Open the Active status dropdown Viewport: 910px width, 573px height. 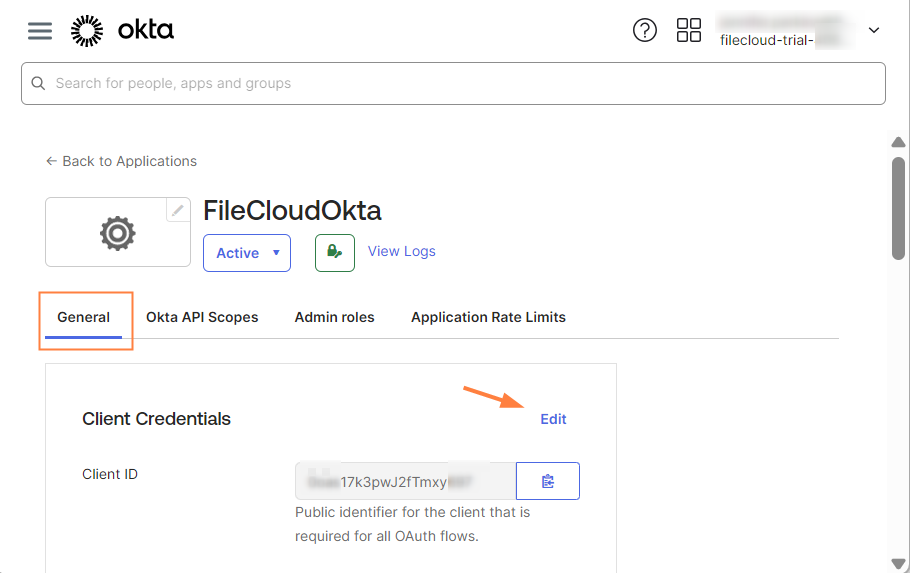tap(246, 253)
